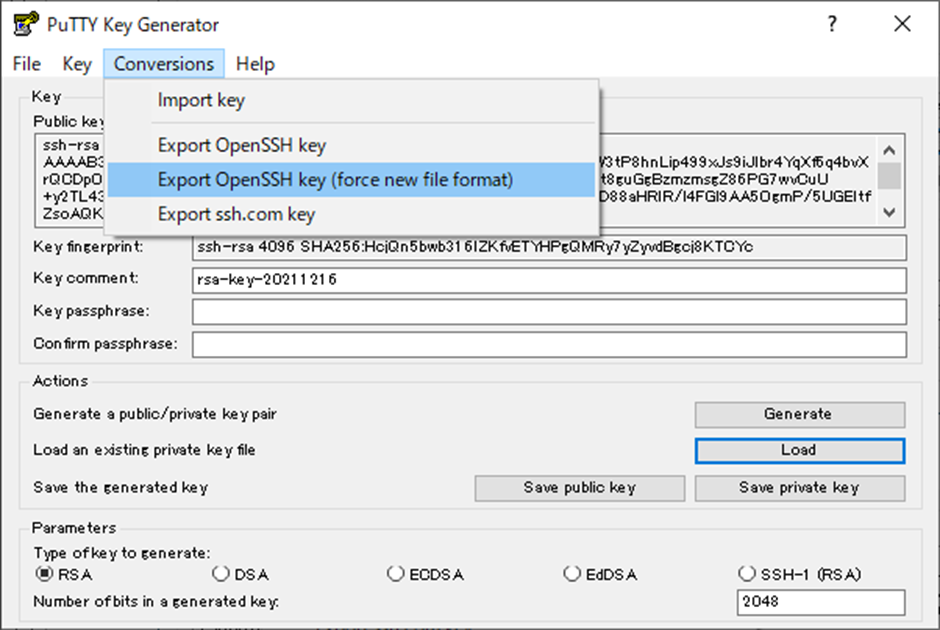Click the PuTTY Key Generator title bar icon
This screenshot has height=630, width=940.
coord(26,25)
